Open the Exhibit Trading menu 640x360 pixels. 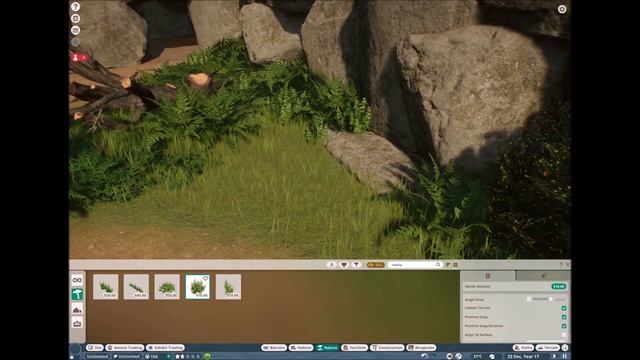click(165, 348)
